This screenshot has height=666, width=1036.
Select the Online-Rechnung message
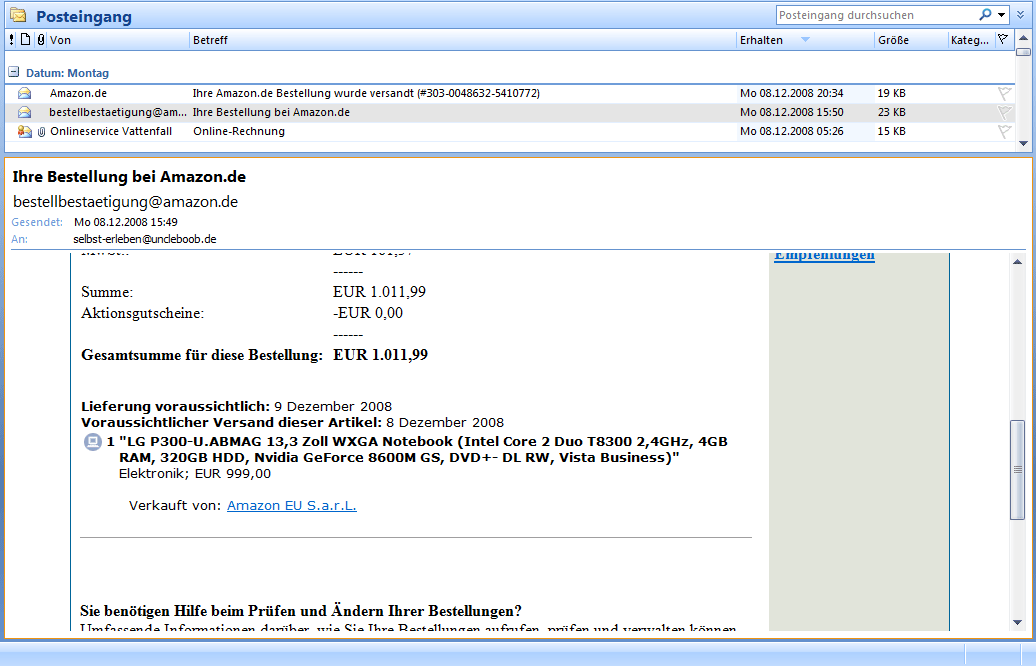[509, 131]
